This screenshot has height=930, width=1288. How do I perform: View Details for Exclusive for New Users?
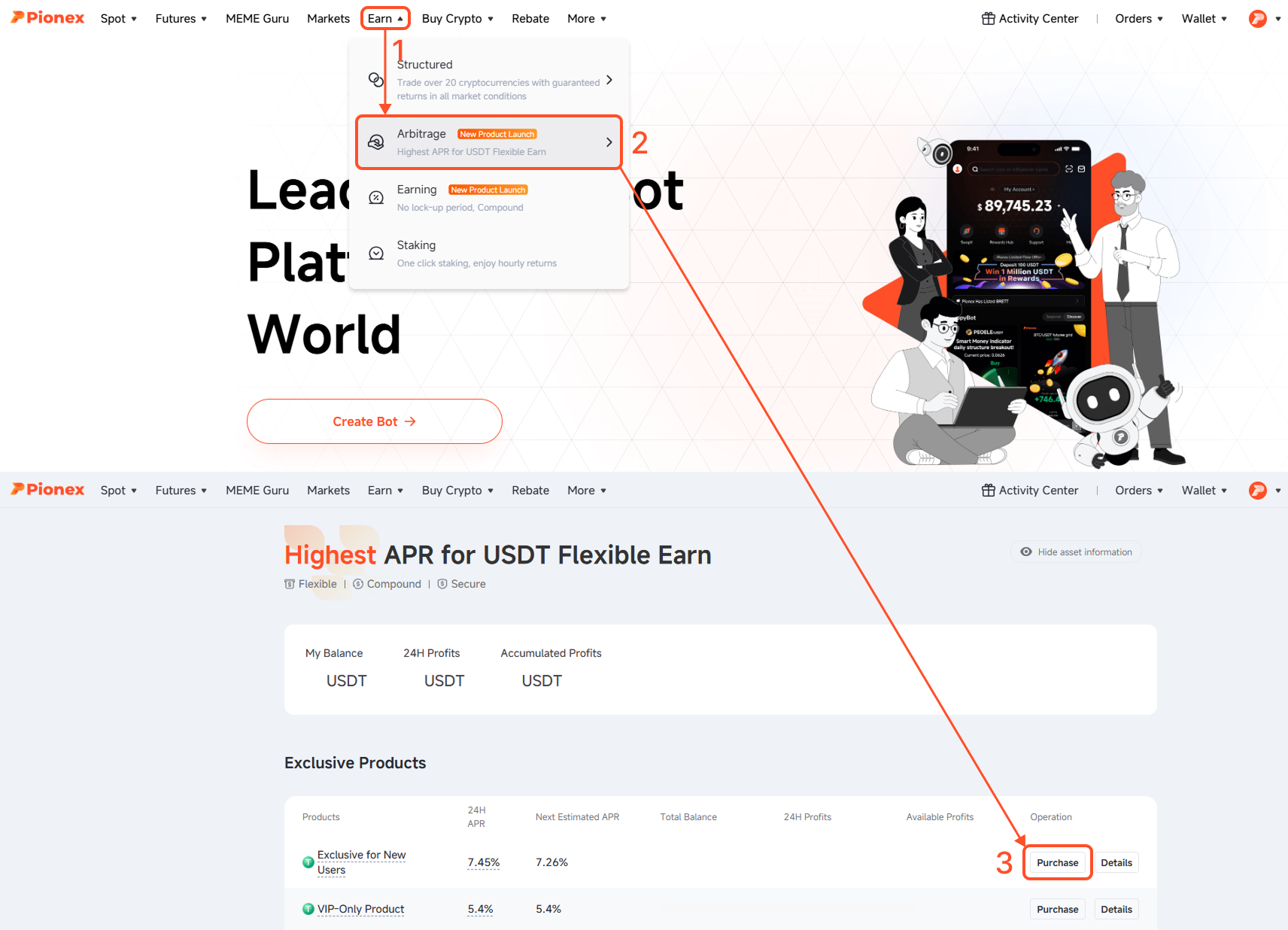point(1116,862)
